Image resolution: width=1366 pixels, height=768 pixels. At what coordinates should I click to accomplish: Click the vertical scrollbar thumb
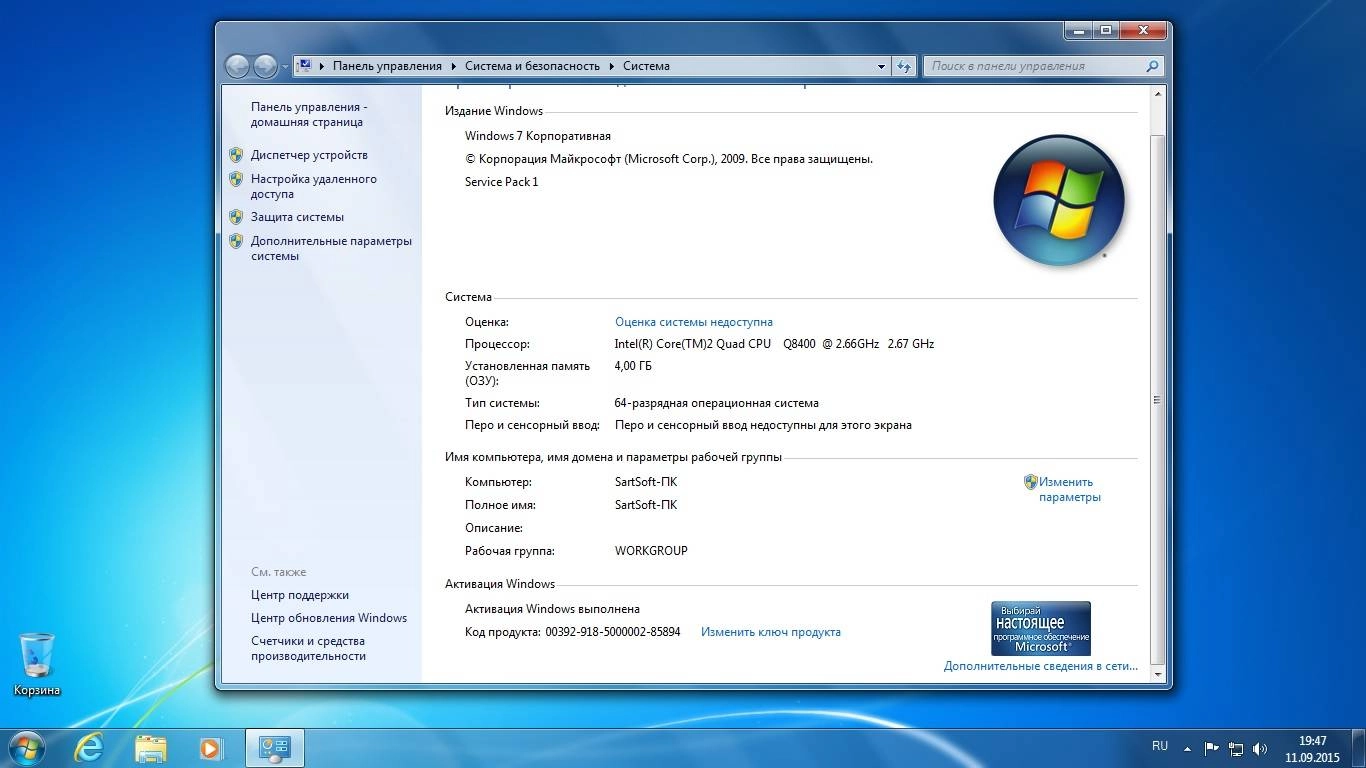(1158, 399)
